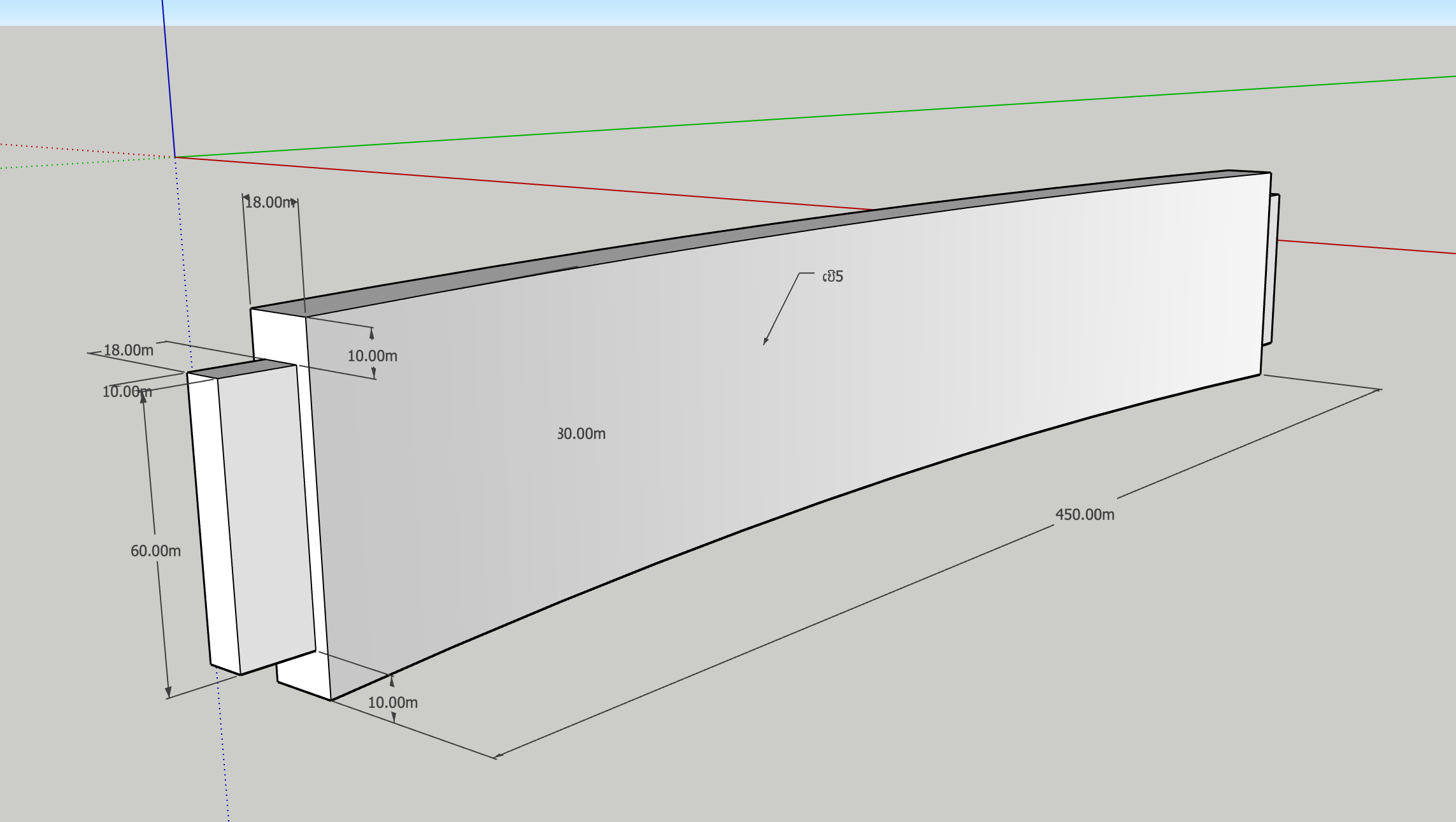The image size is (1456, 822).
Task: Click the 18.00m label left of small block
Action: point(128,350)
